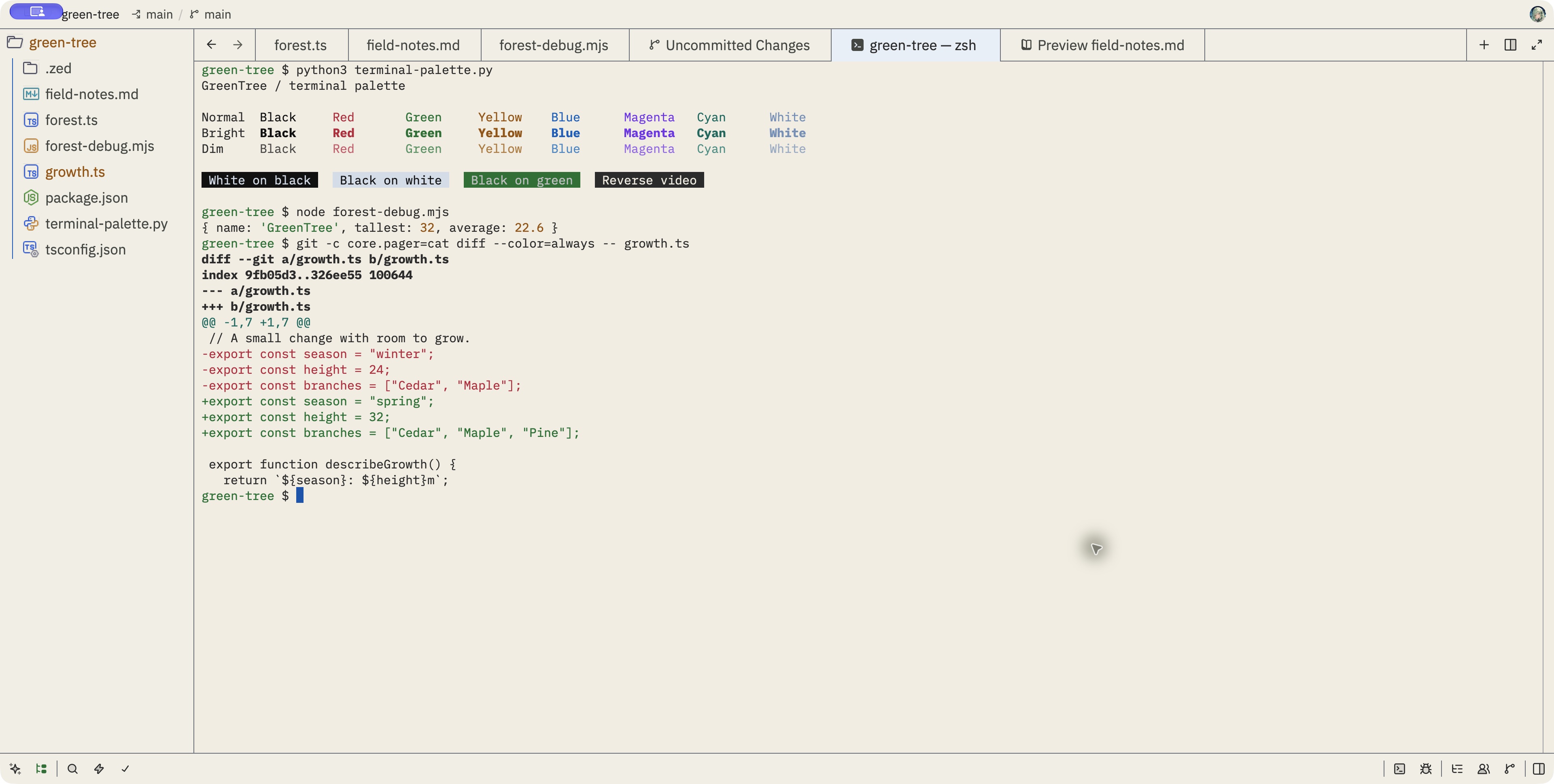
Task: Click the 'Black on green' swatch text
Action: [x=522, y=180]
